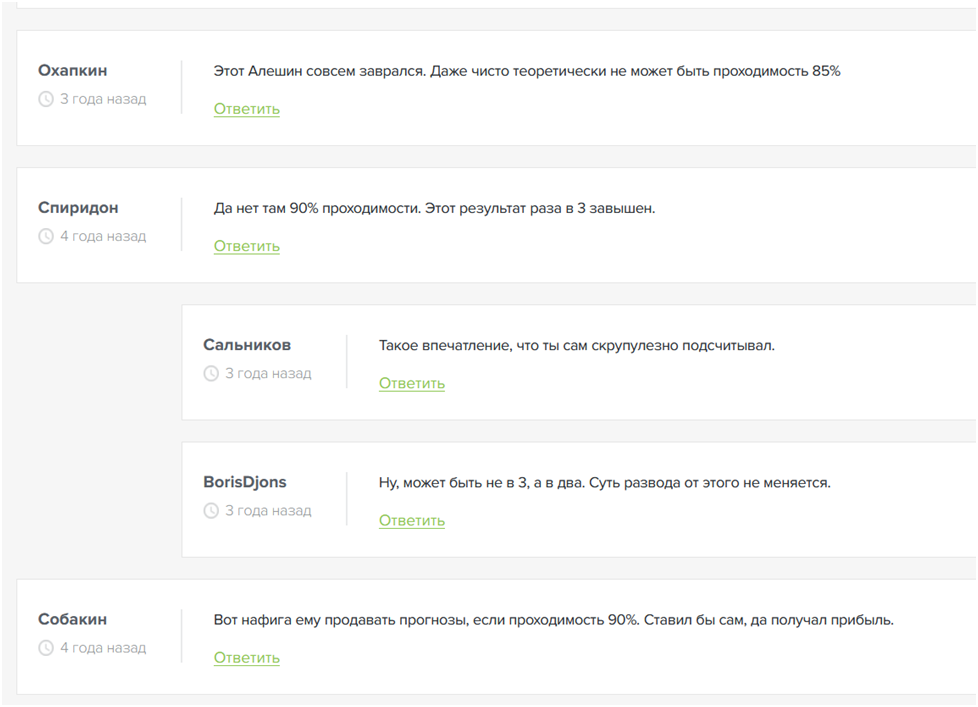Click Сальников's comment text about впечатление
The width and height of the screenshot is (978, 707).
(576, 346)
